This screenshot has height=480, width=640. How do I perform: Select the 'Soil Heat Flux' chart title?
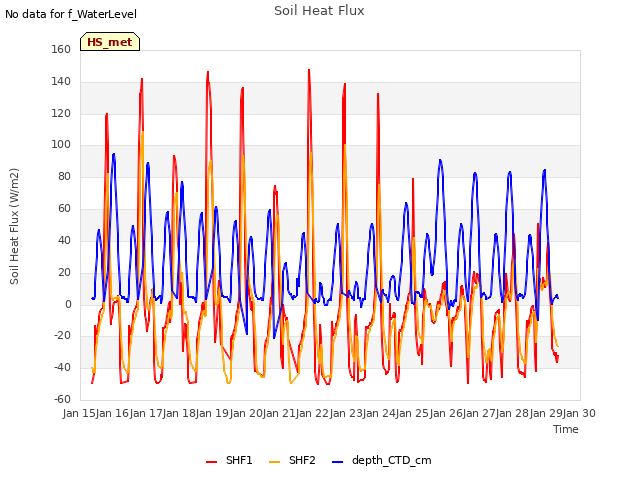pyautogui.click(x=319, y=11)
